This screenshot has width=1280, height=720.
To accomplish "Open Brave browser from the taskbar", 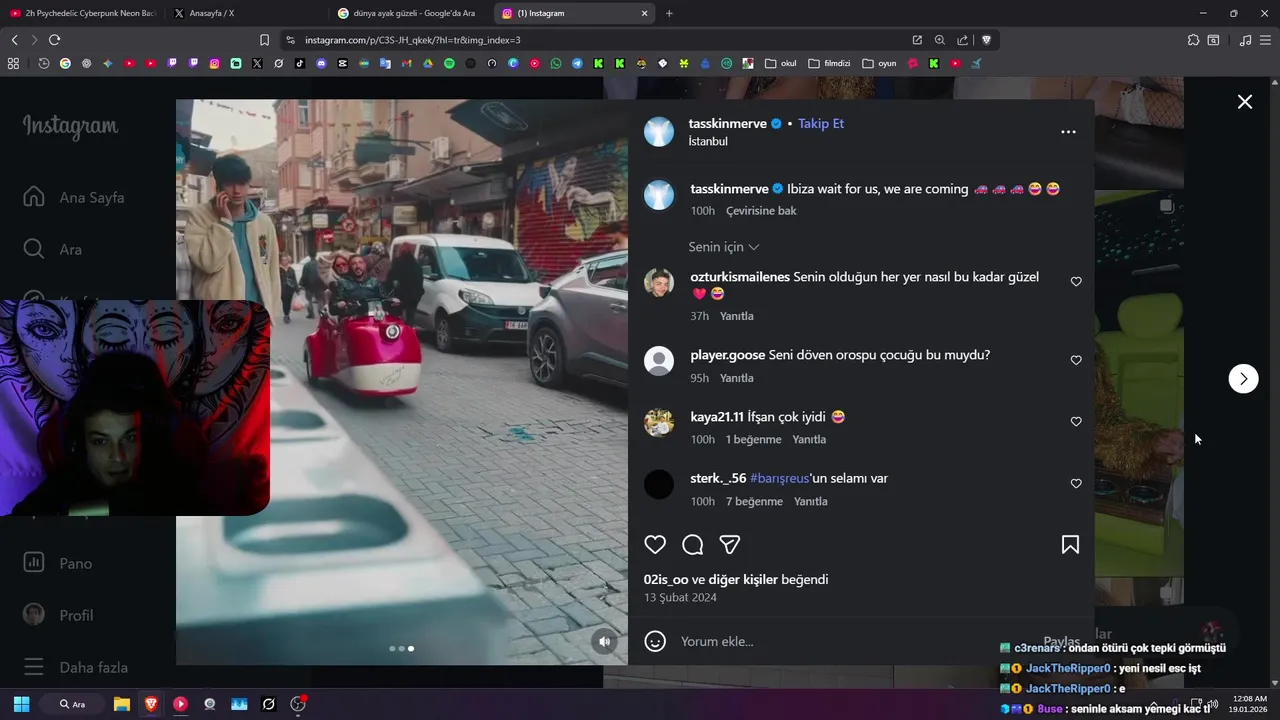I will [151, 704].
